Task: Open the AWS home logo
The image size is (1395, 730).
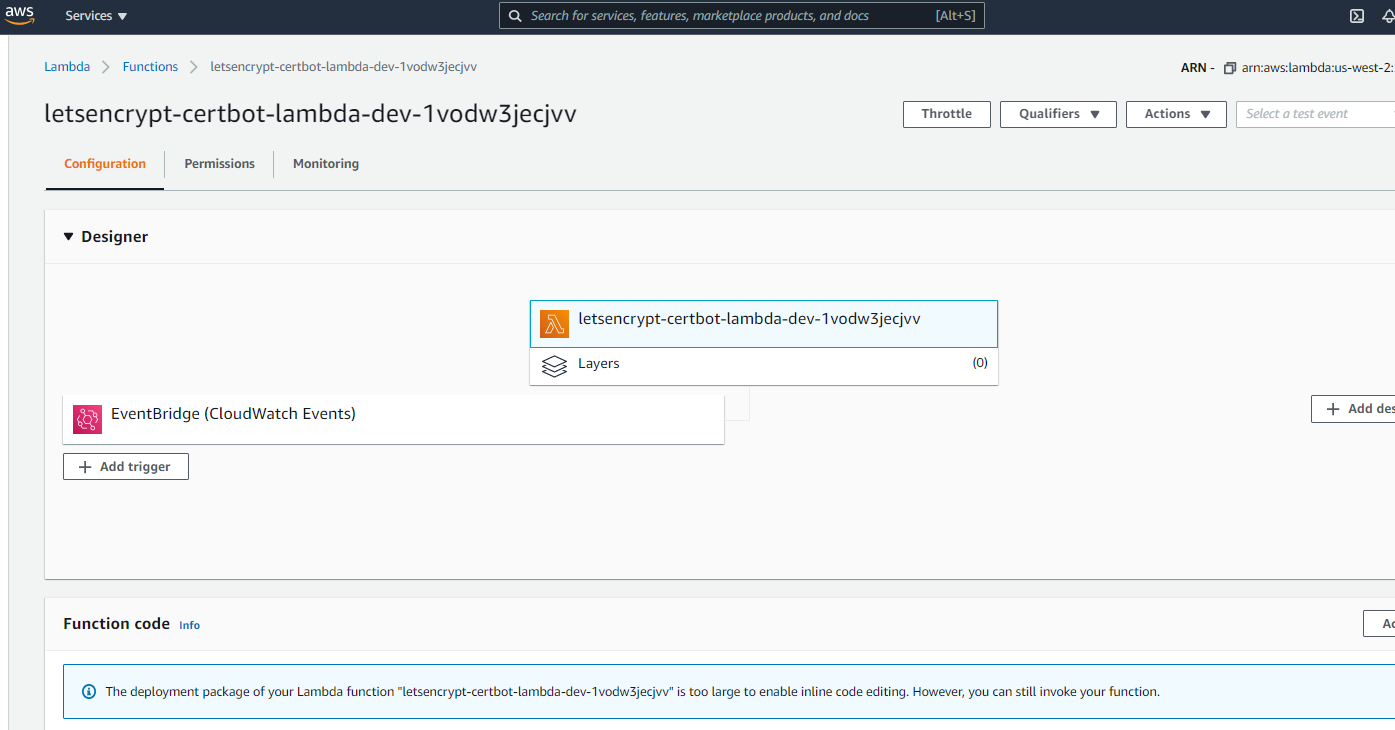Action: coord(19,14)
